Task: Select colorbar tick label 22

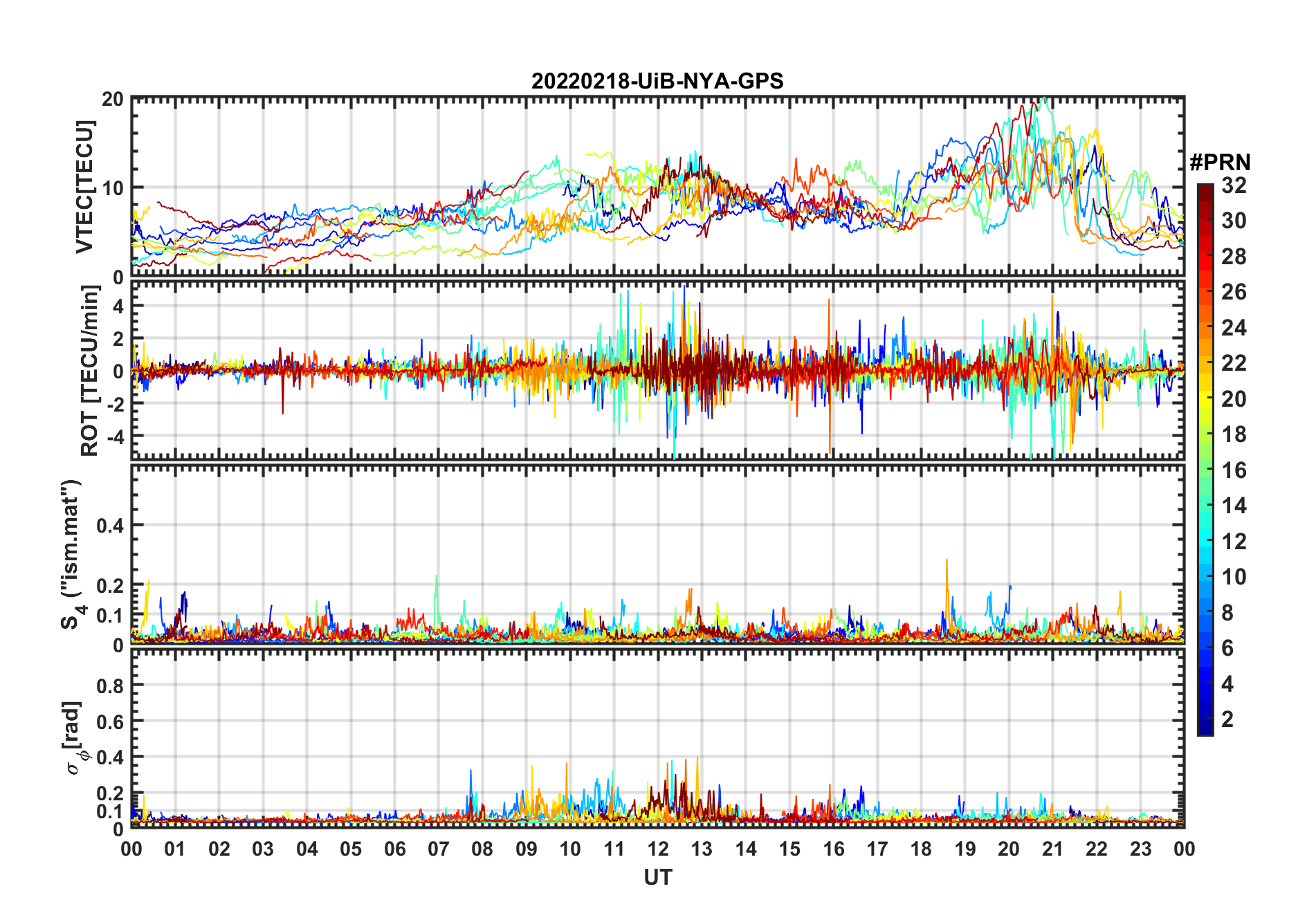Action: (x=1234, y=363)
